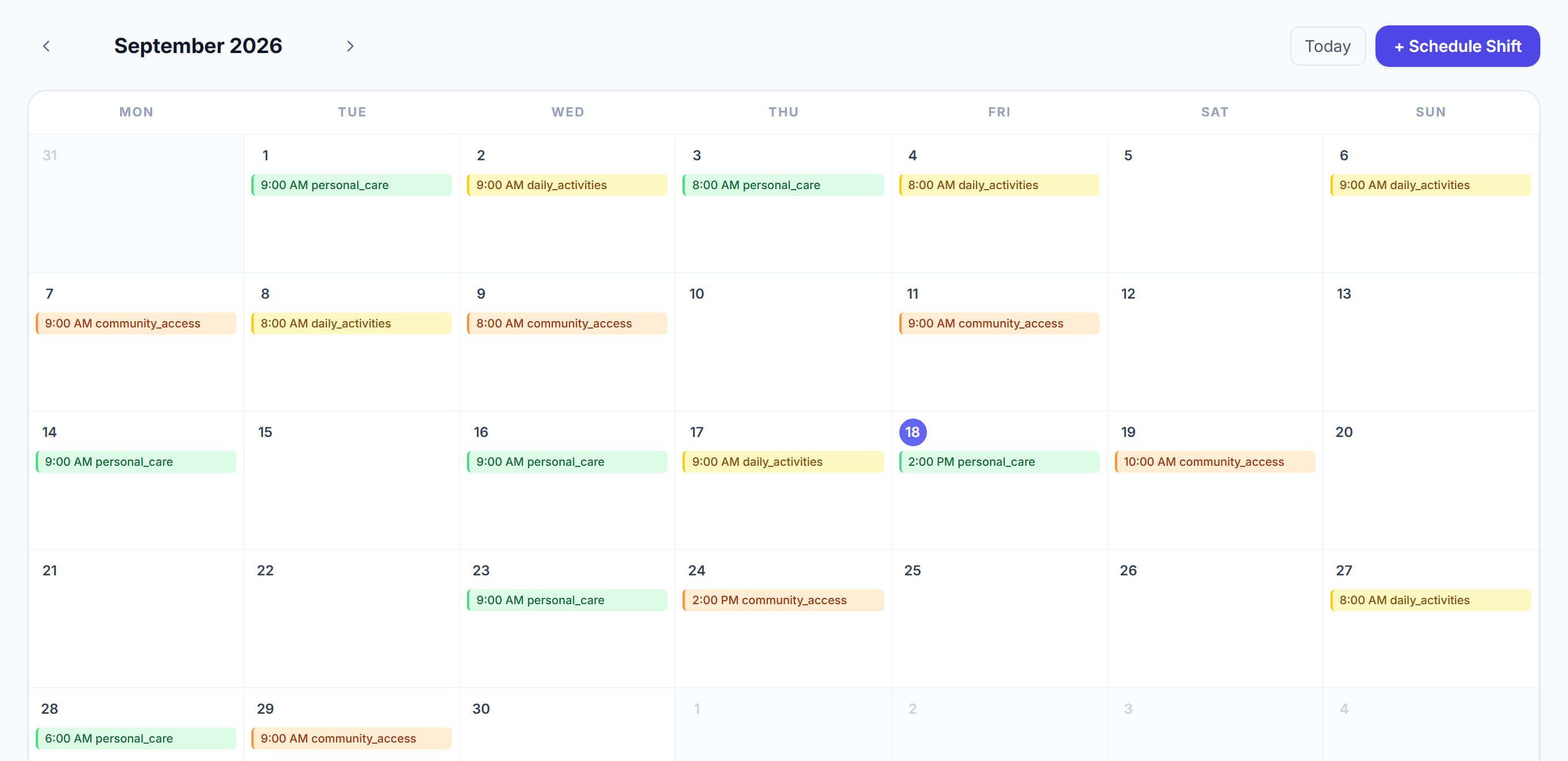Click the MON column header
This screenshot has width=1568, height=761.
click(x=137, y=112)
